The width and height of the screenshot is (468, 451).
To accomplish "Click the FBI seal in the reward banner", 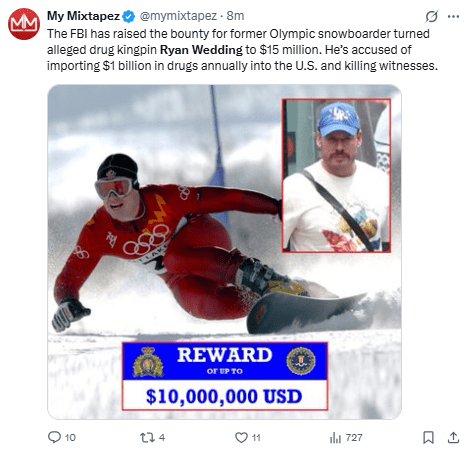I will point(301,361).
